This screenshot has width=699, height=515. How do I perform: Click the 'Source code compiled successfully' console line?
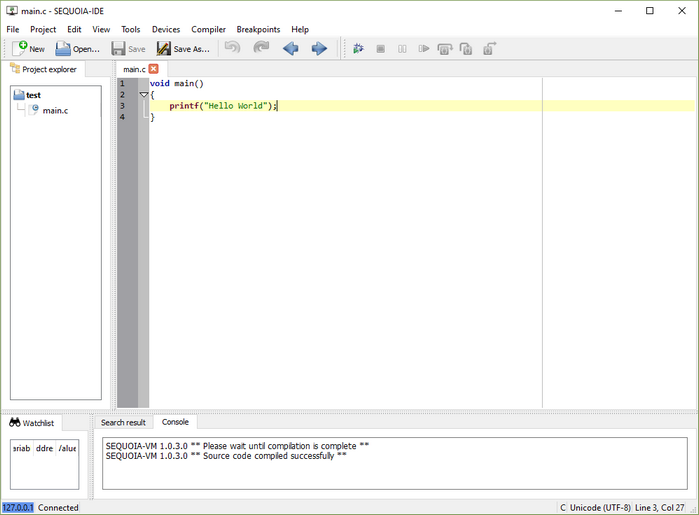coord(226,456)
